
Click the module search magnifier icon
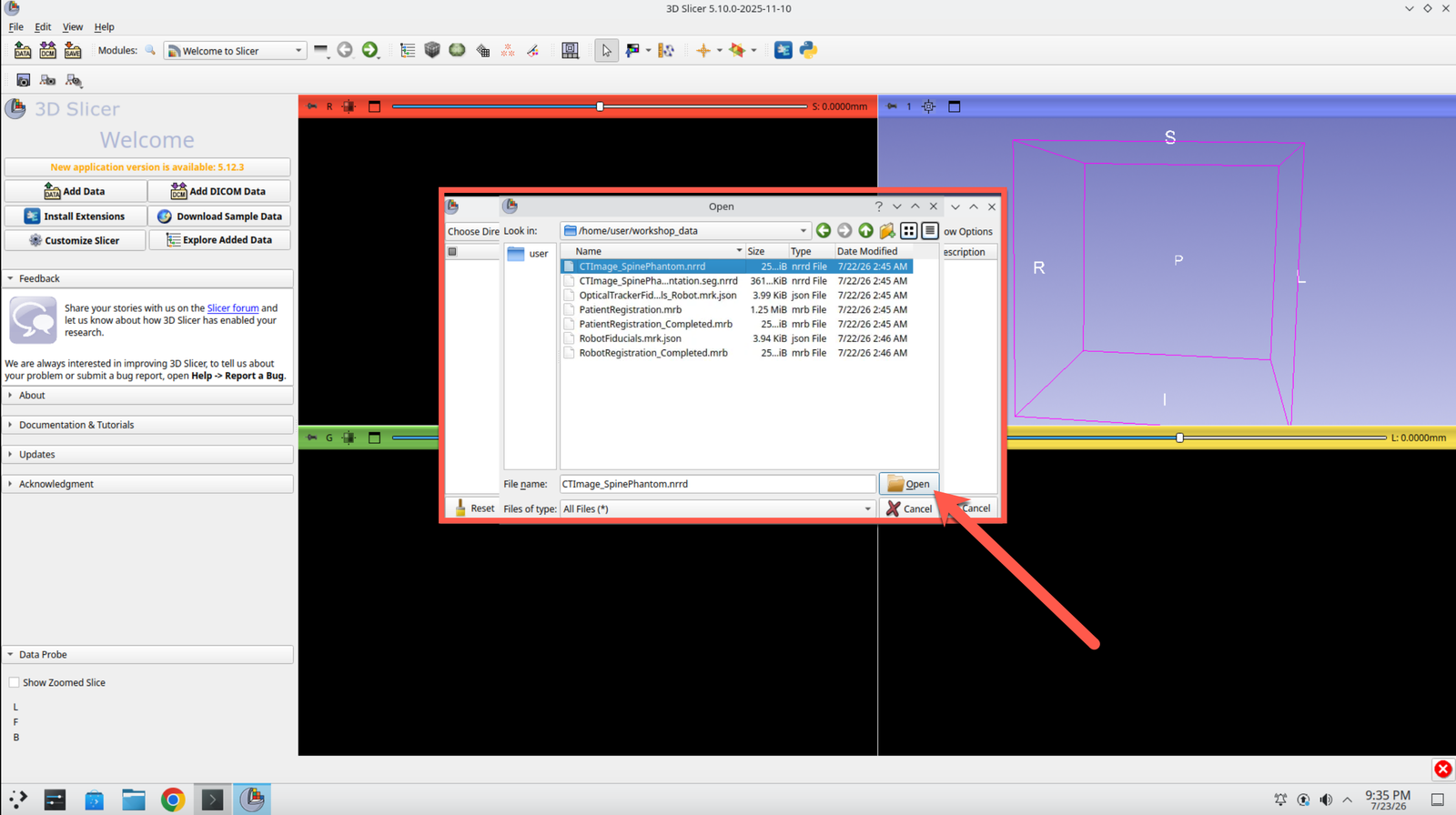tap(150, 51)
